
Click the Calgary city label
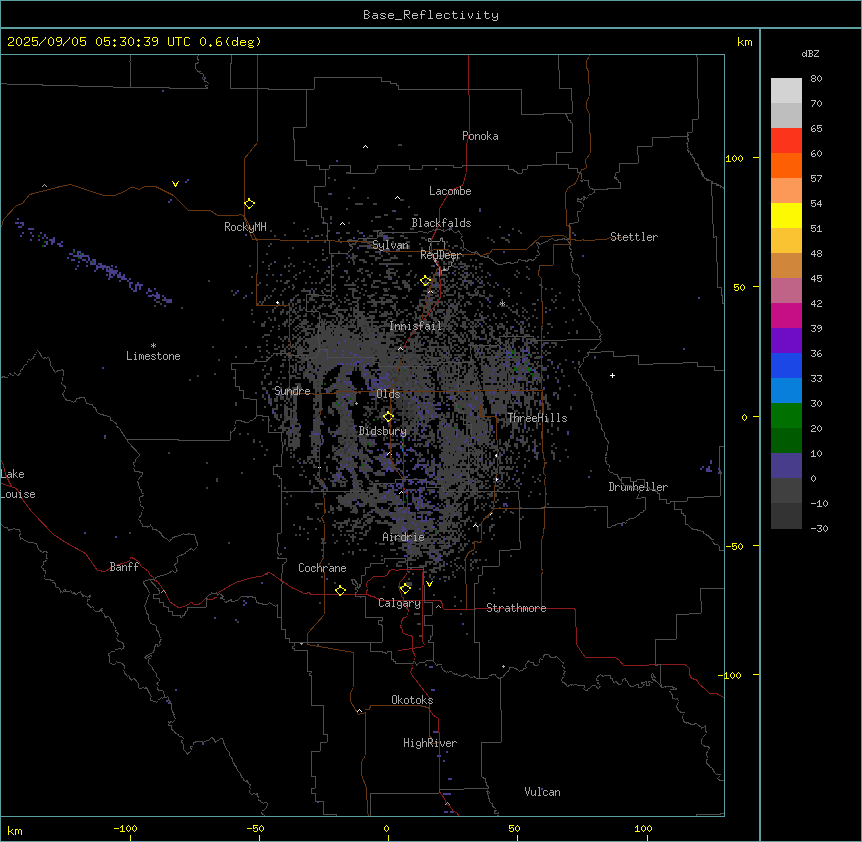[399, 603]
